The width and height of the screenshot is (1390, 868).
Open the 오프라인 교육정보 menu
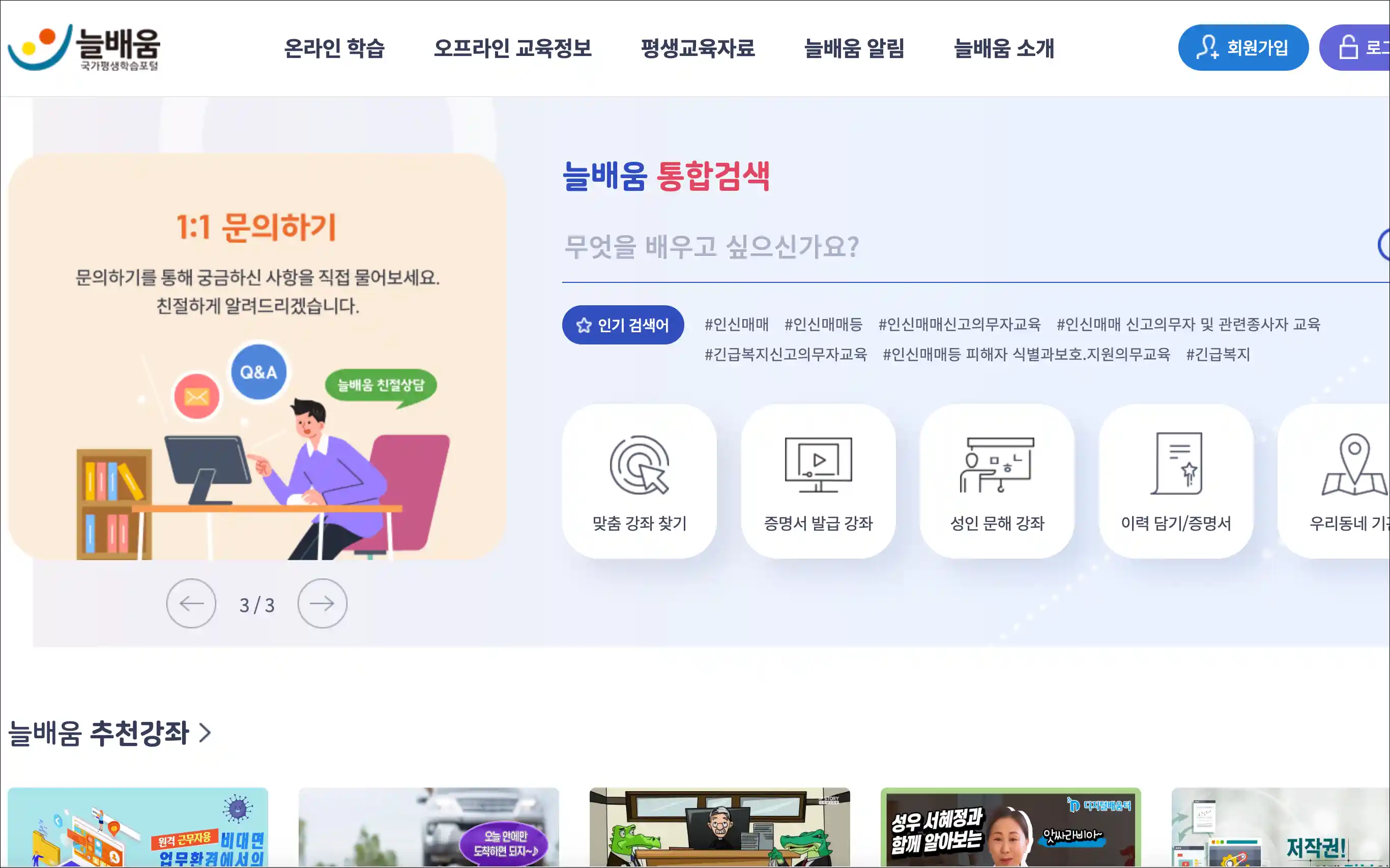(512, 48)
